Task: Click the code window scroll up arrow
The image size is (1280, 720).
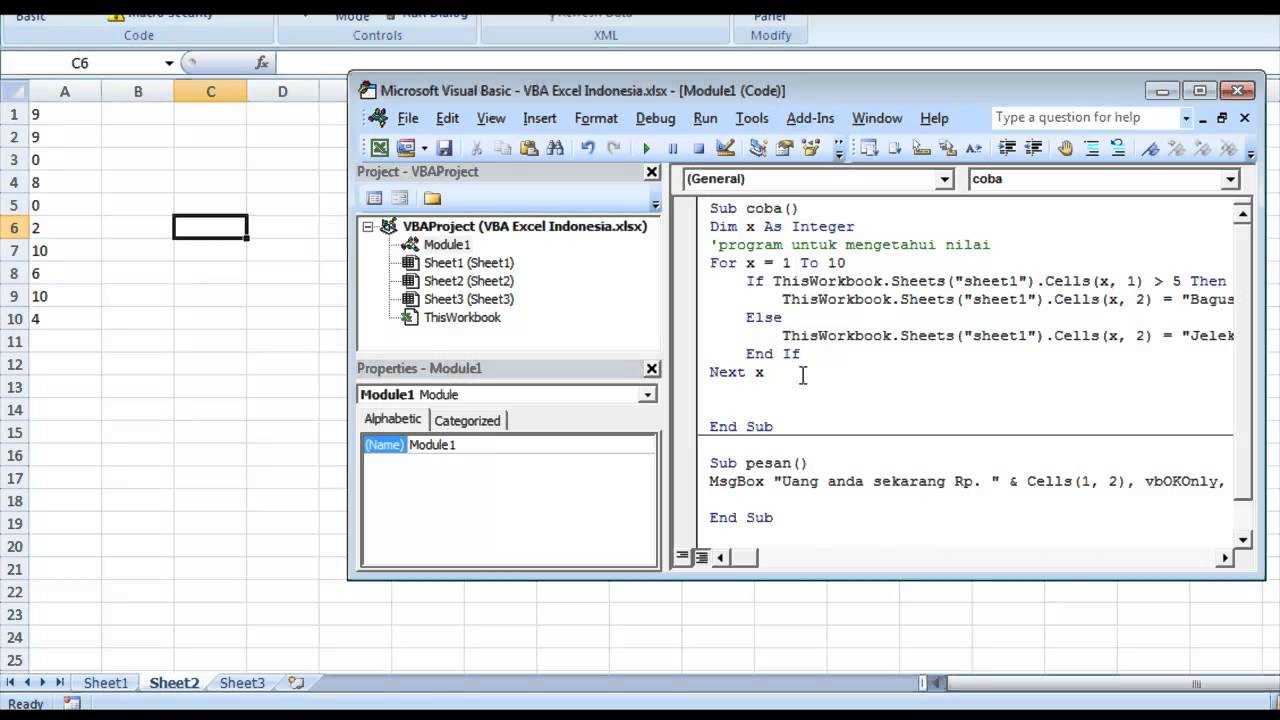Action: pyautogui.click(x=1243, y=213)
